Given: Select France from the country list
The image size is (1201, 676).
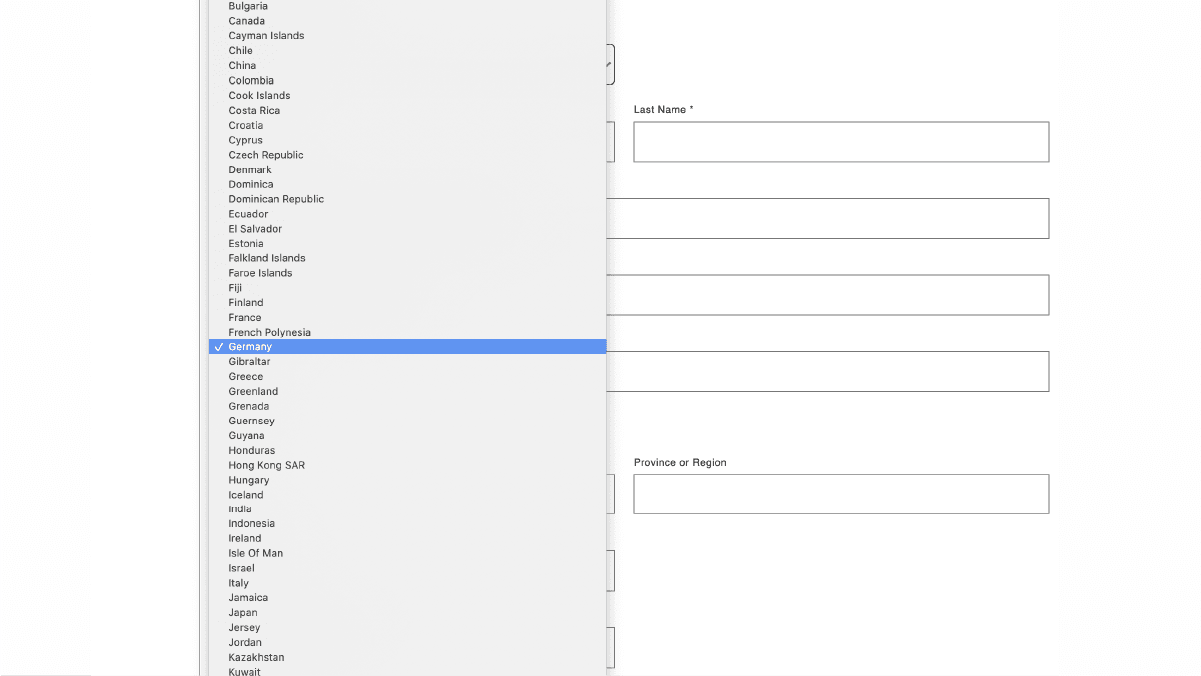Looking at the screenshot, I should [244, 317].
